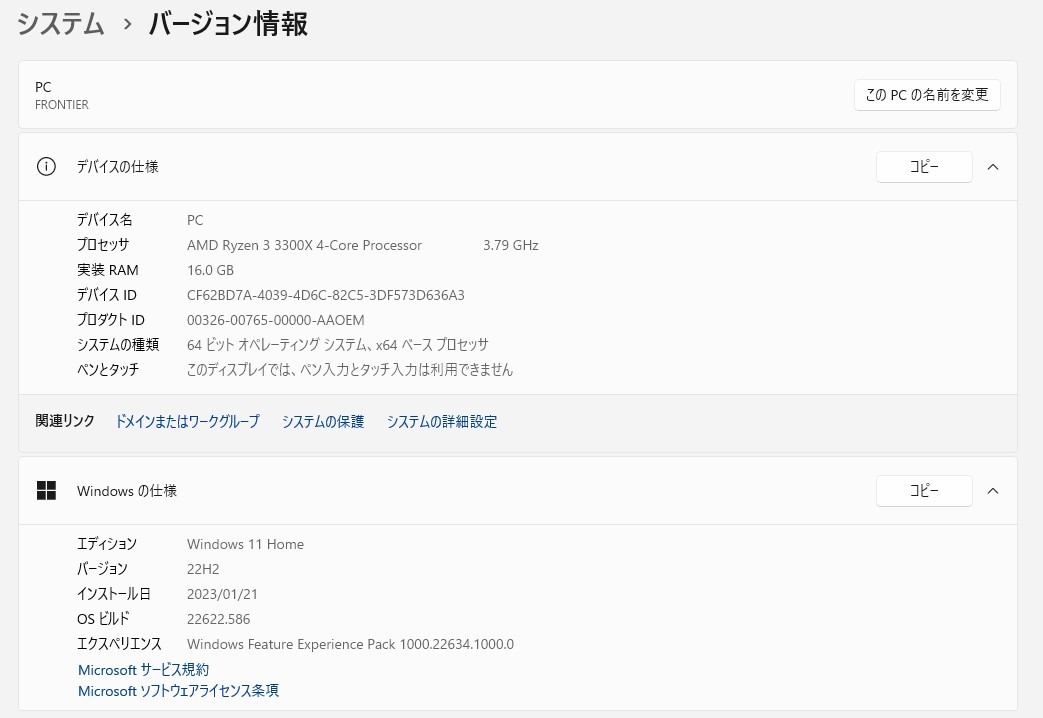
Task: Open ドメインまたはワークグループ link
Action: point(187,422)
